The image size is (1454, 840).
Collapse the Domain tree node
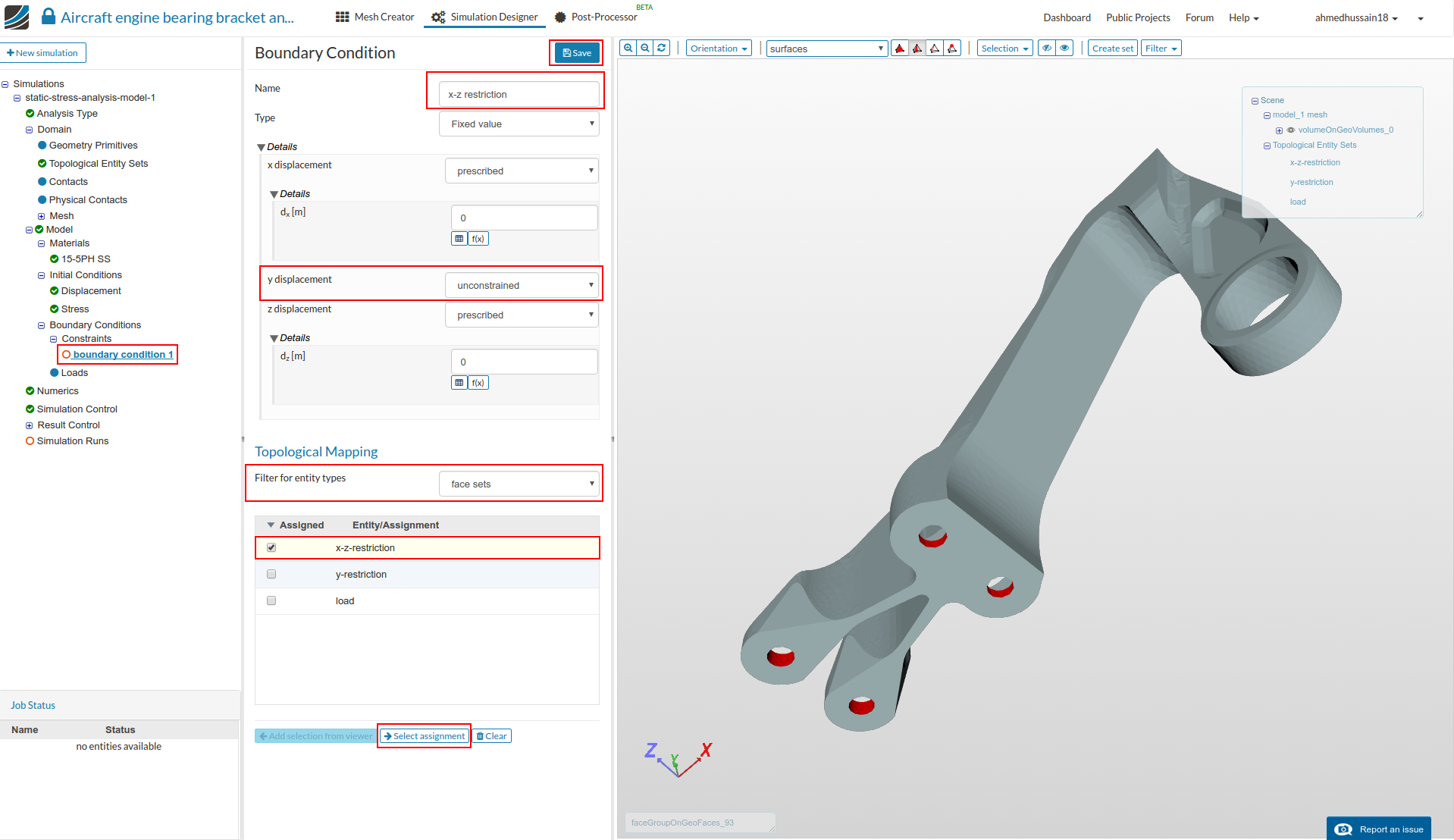click(x=30, y=130)
